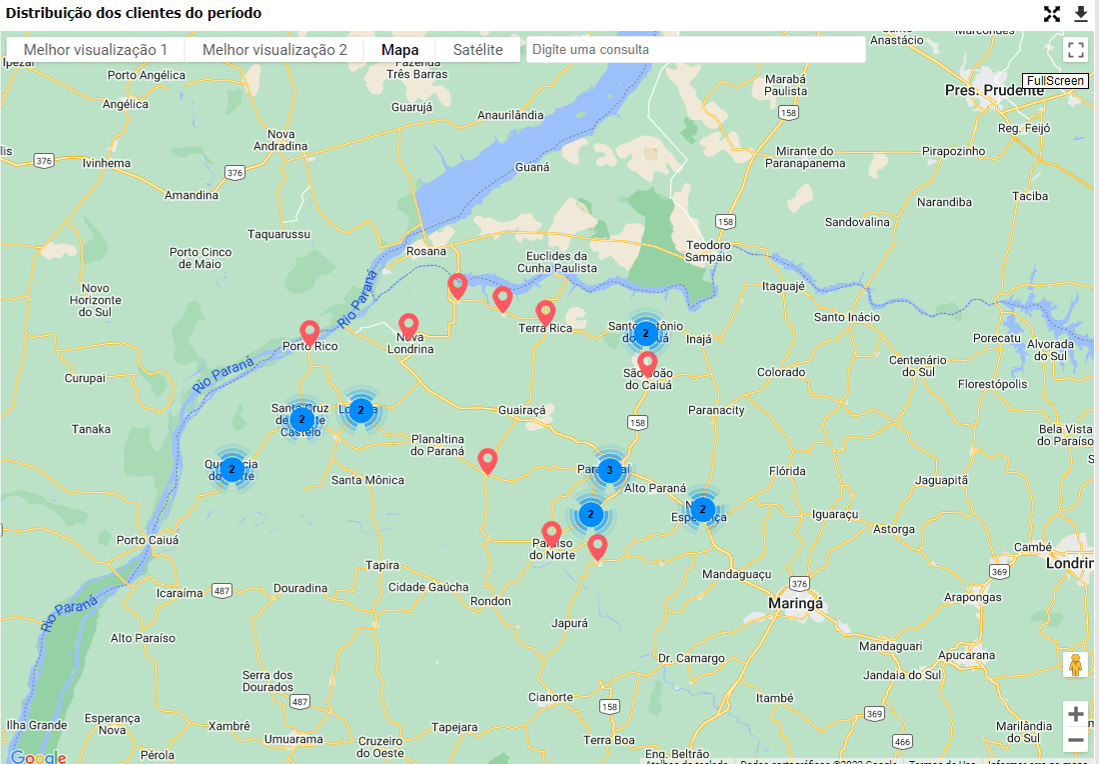1099x764 pixels.
Task: Click the Taquarussu town label
Action: (278, 234)
